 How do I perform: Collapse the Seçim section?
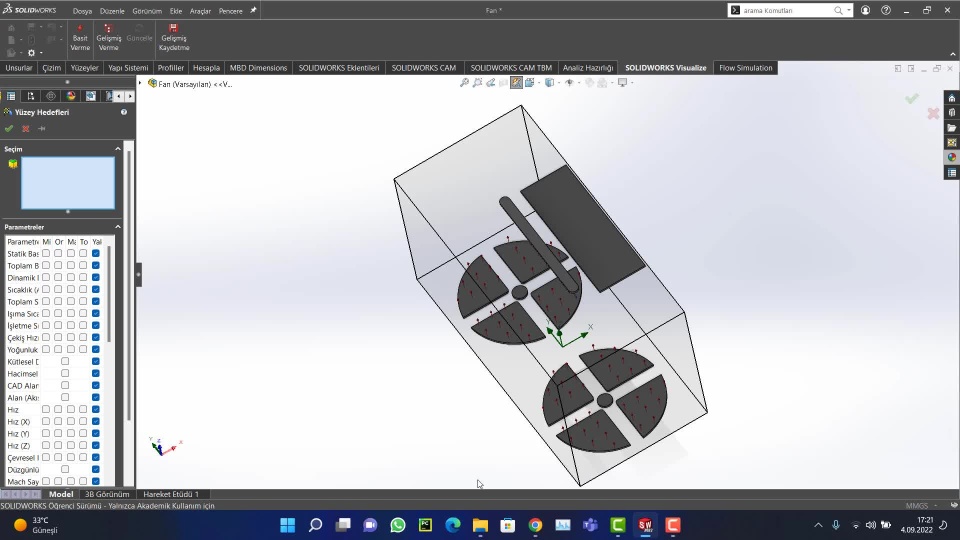(x=118, y=149)
